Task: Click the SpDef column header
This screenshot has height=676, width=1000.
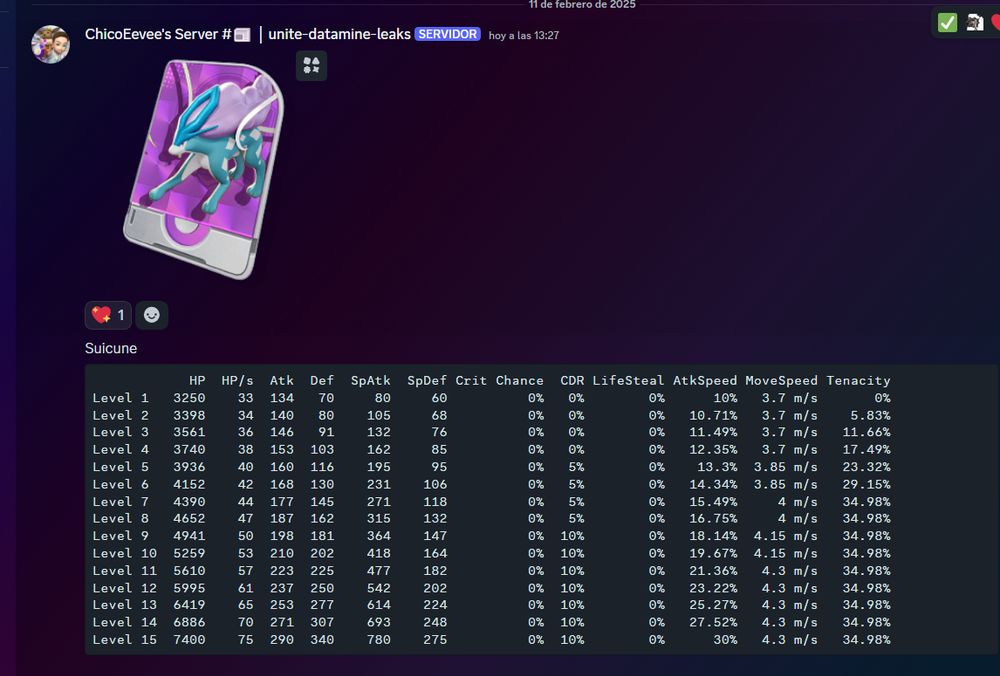Action: coord(427,381)
